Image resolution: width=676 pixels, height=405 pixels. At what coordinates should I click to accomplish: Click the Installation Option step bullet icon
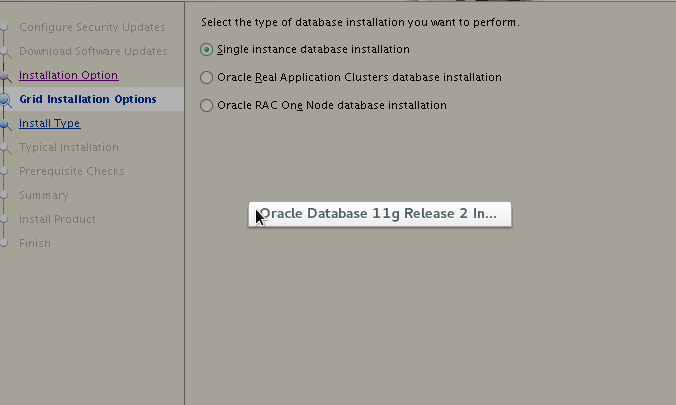coord(5,75)
